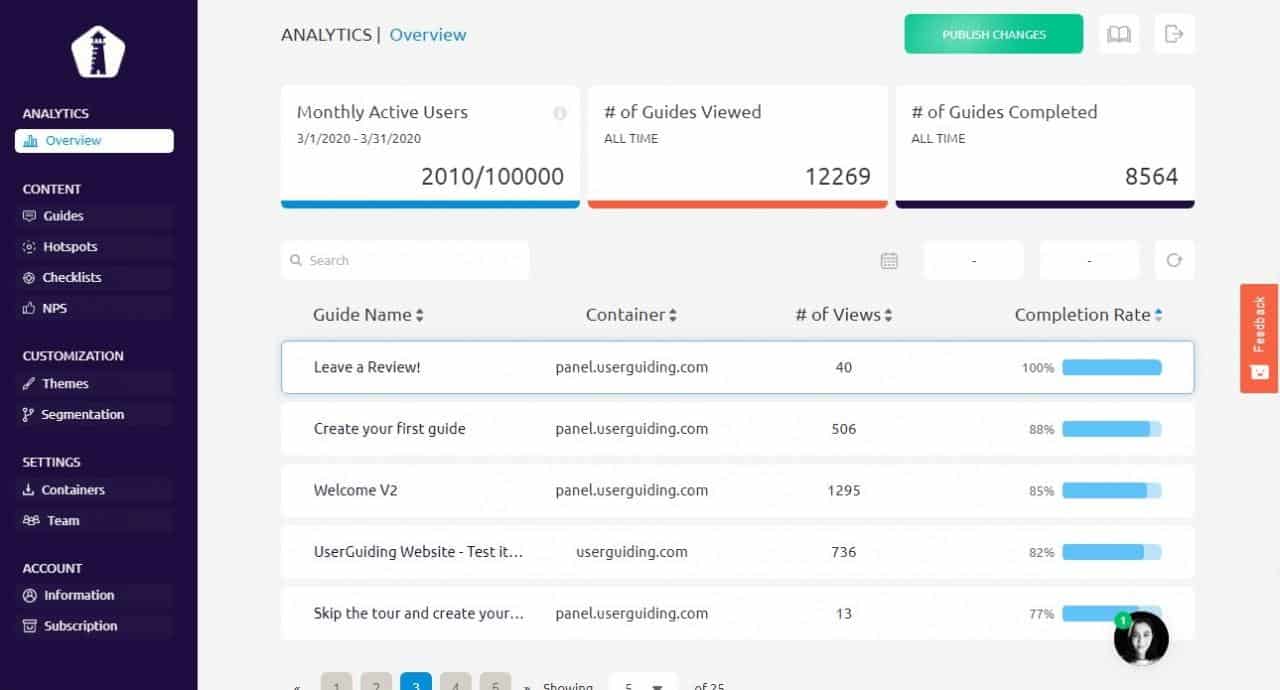Click the guide Search field
The width and height of the screenshot is (1280, 690).
[405, 261]
